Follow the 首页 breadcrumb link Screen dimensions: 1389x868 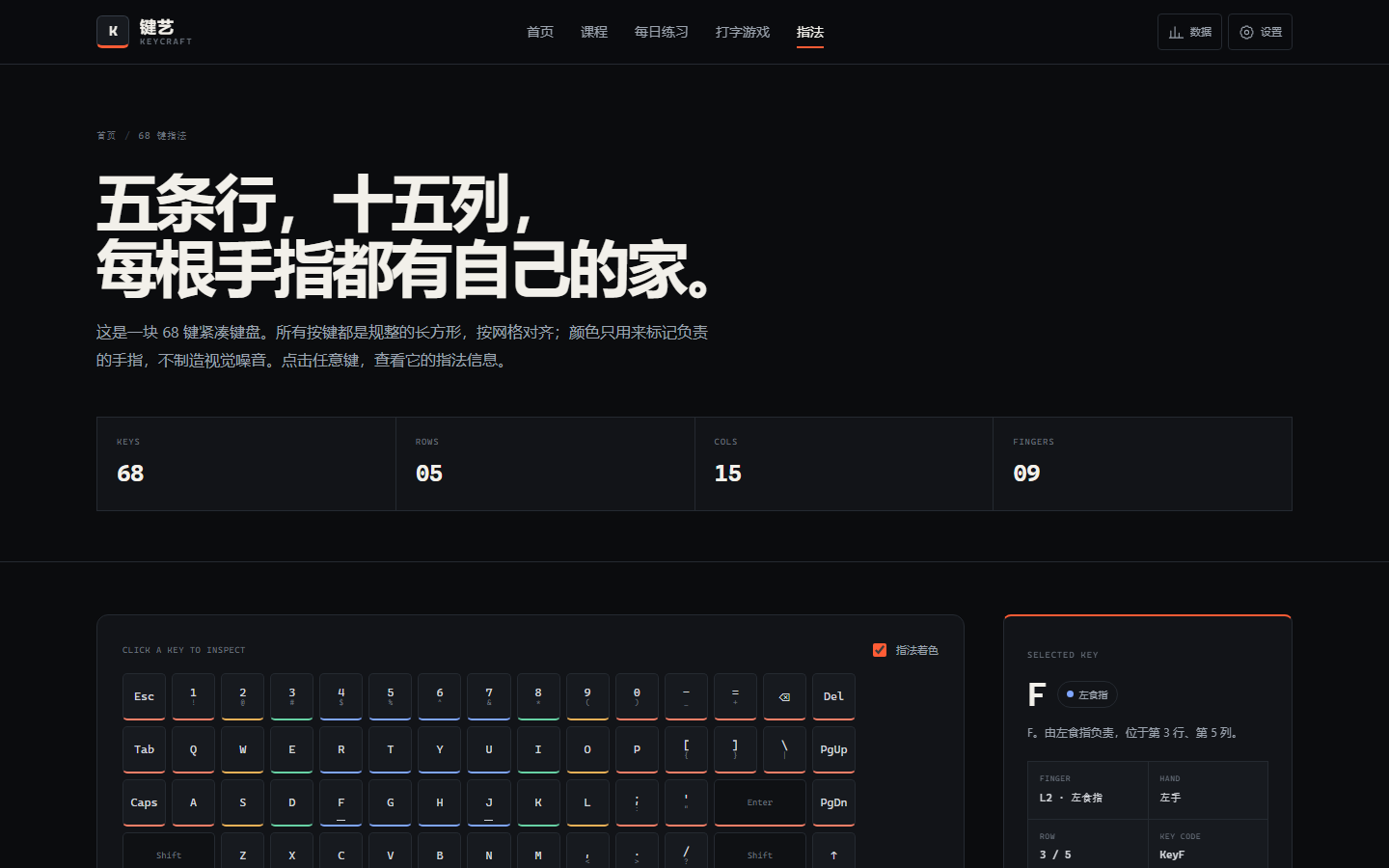tap(106, 136)
